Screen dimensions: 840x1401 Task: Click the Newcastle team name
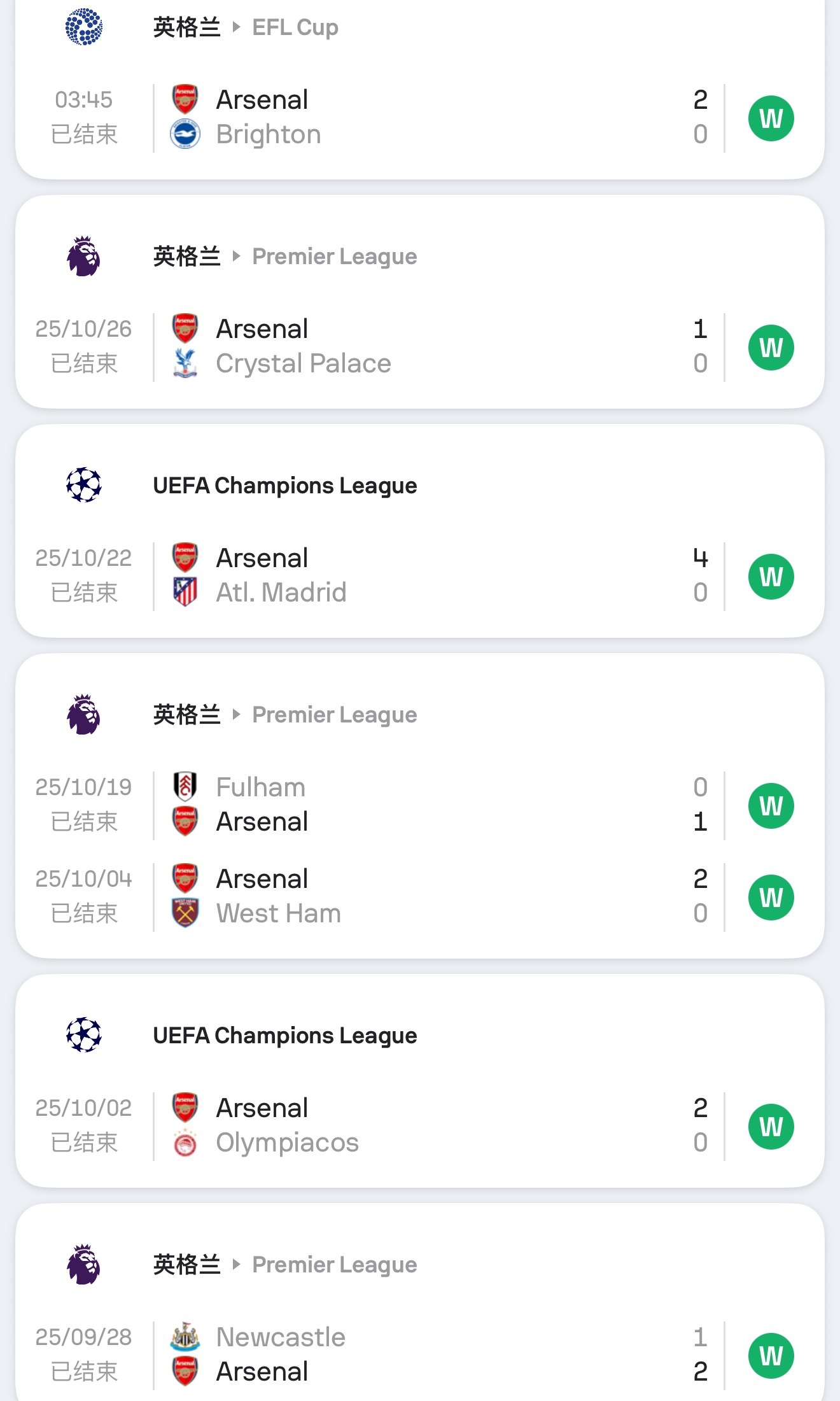pos(281,1337)
